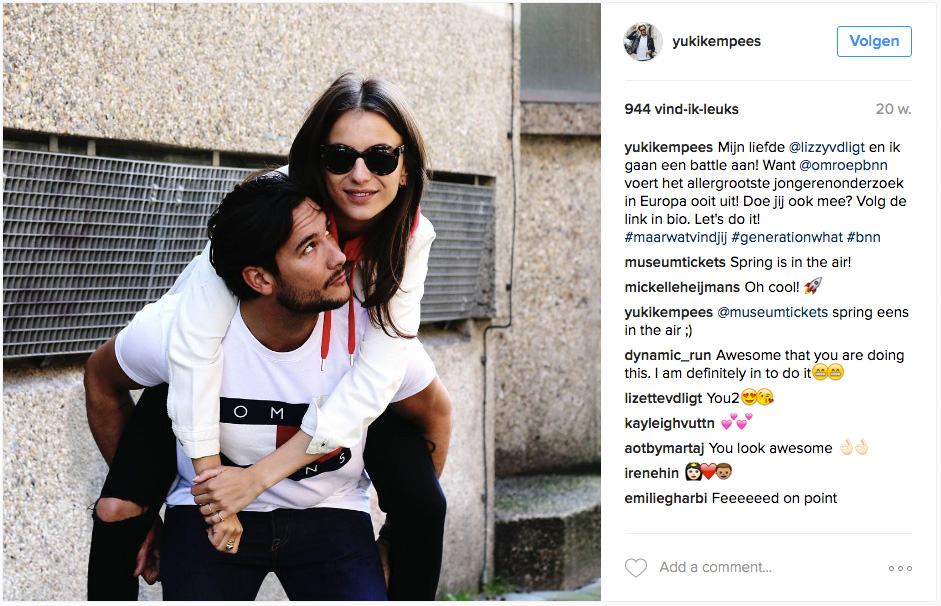
Task: Open emilieghardi commenter profile
Action: [666, 499]
